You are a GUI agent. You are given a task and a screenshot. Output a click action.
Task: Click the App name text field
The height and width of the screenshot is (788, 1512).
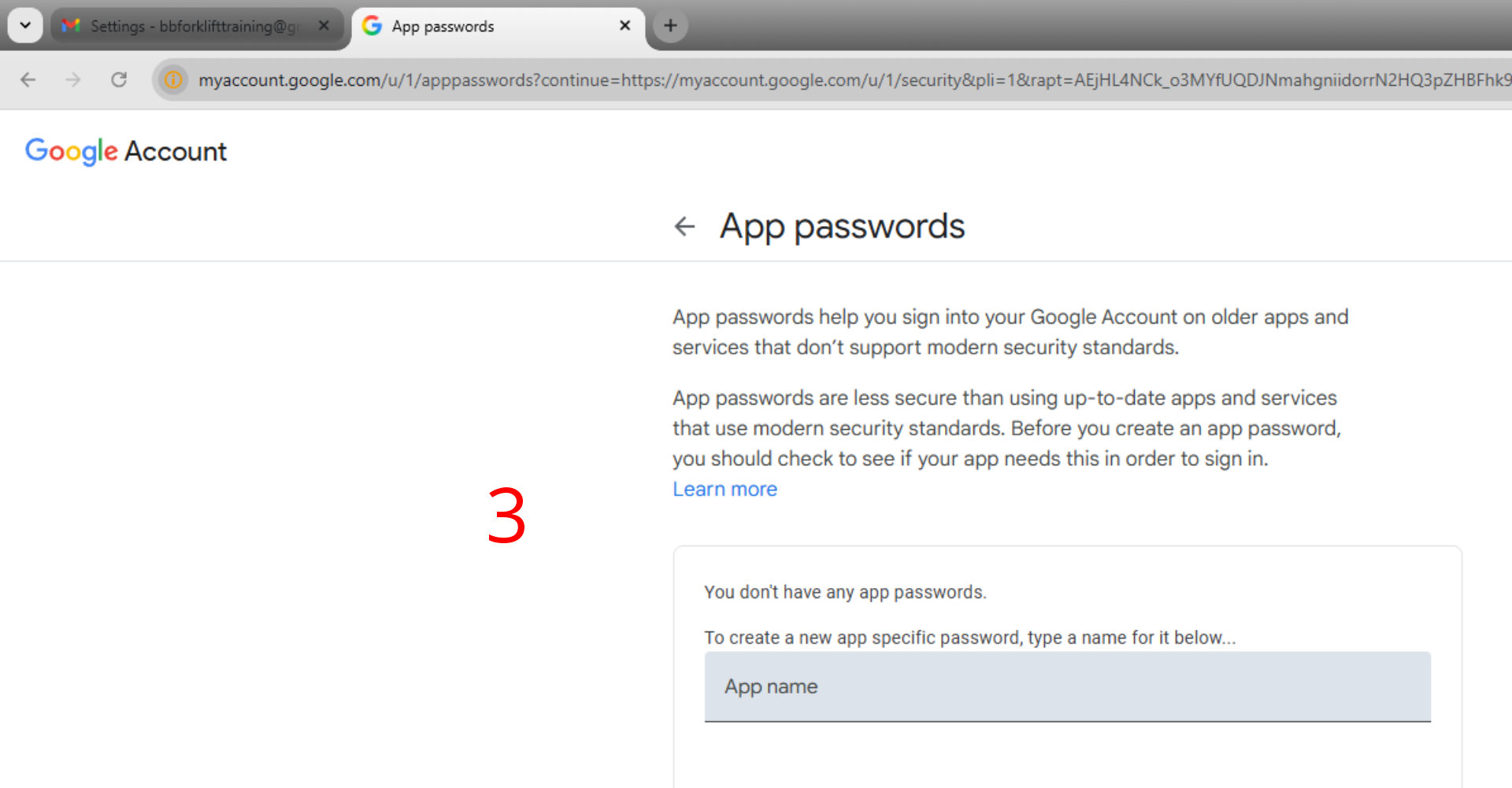coord(1067,686)
